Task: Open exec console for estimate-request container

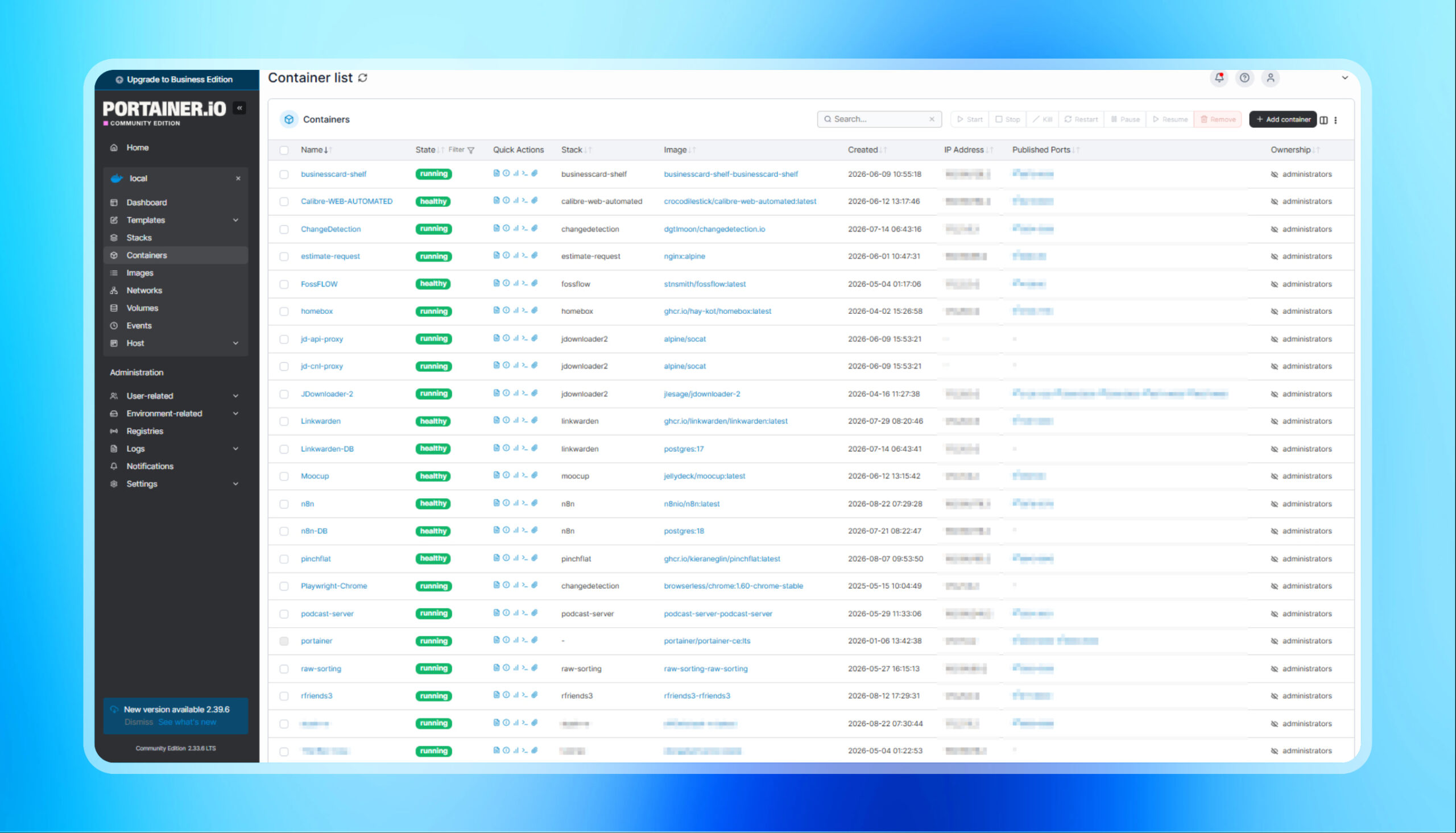Action: pyautogui.click(x=524, y=256)
